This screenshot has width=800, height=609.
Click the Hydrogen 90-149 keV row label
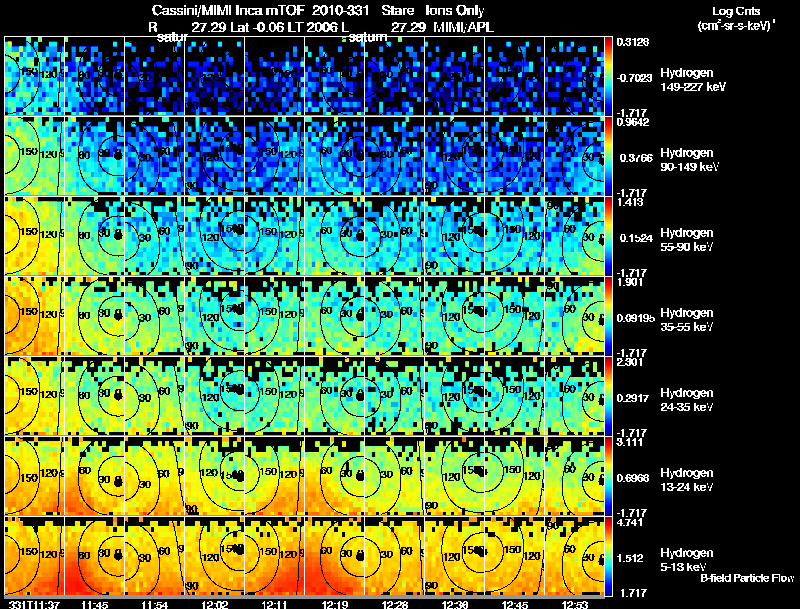pos(690,160)
